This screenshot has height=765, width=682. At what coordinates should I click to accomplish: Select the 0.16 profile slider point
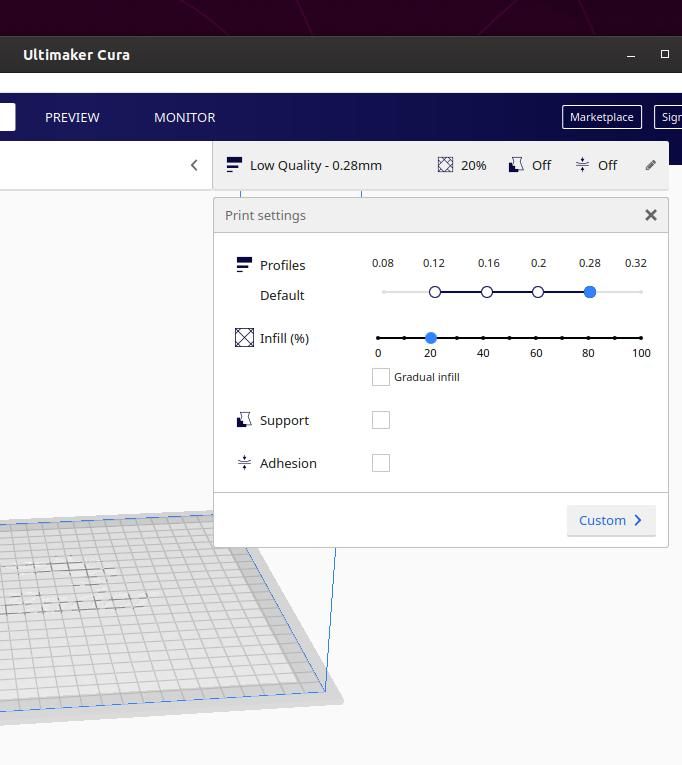click(486, 292)
